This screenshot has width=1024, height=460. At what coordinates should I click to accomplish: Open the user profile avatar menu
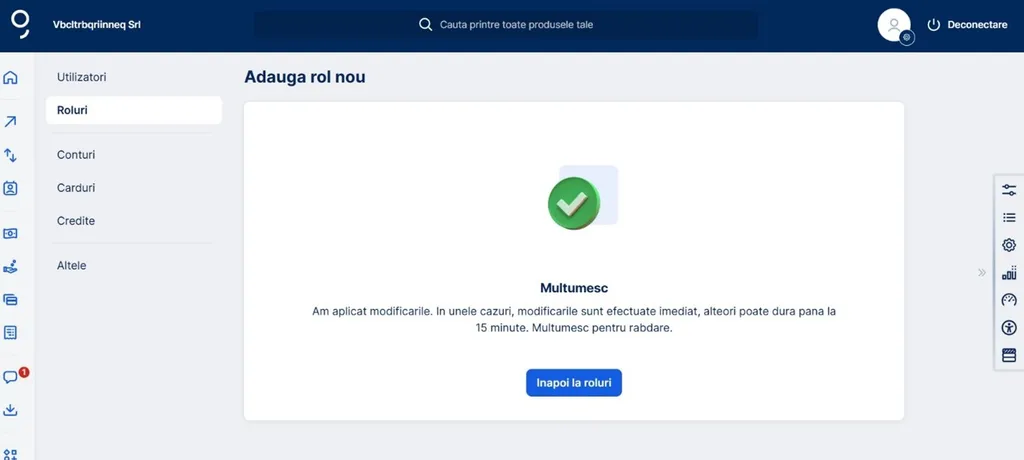[x=893, y=25]
